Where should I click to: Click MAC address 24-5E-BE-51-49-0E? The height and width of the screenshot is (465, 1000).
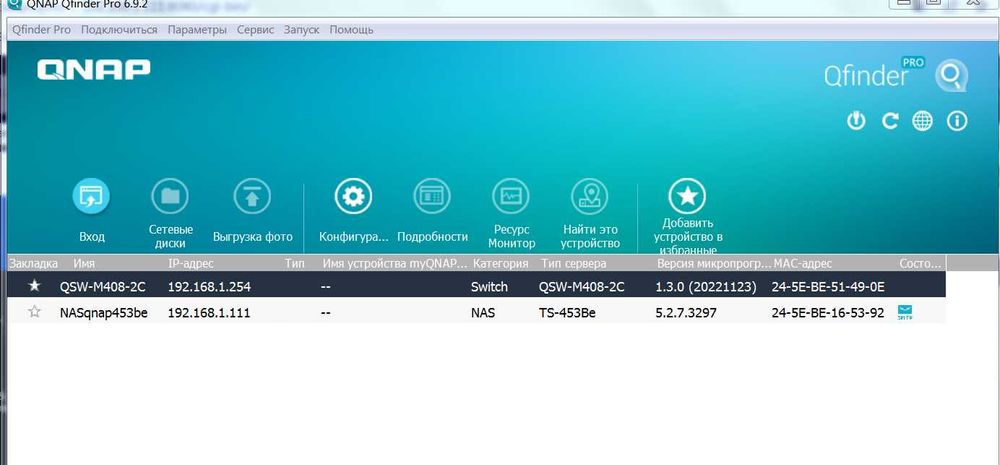click(x=828, y=287)
